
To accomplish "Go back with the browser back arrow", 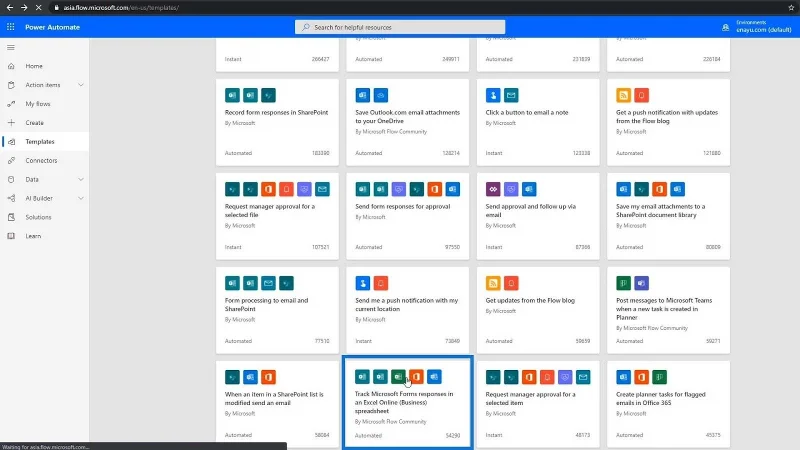I will tap(10, 8).
